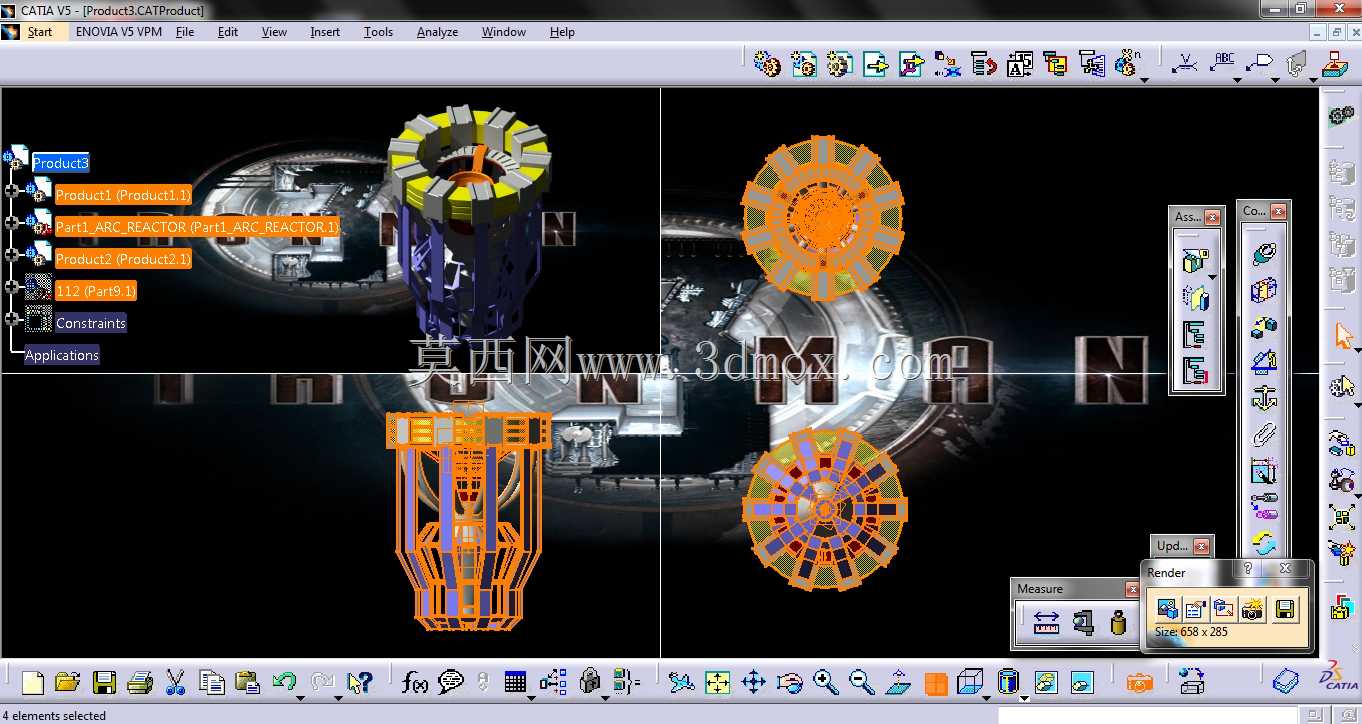Click the Render panel help question button

[1248, 569]
